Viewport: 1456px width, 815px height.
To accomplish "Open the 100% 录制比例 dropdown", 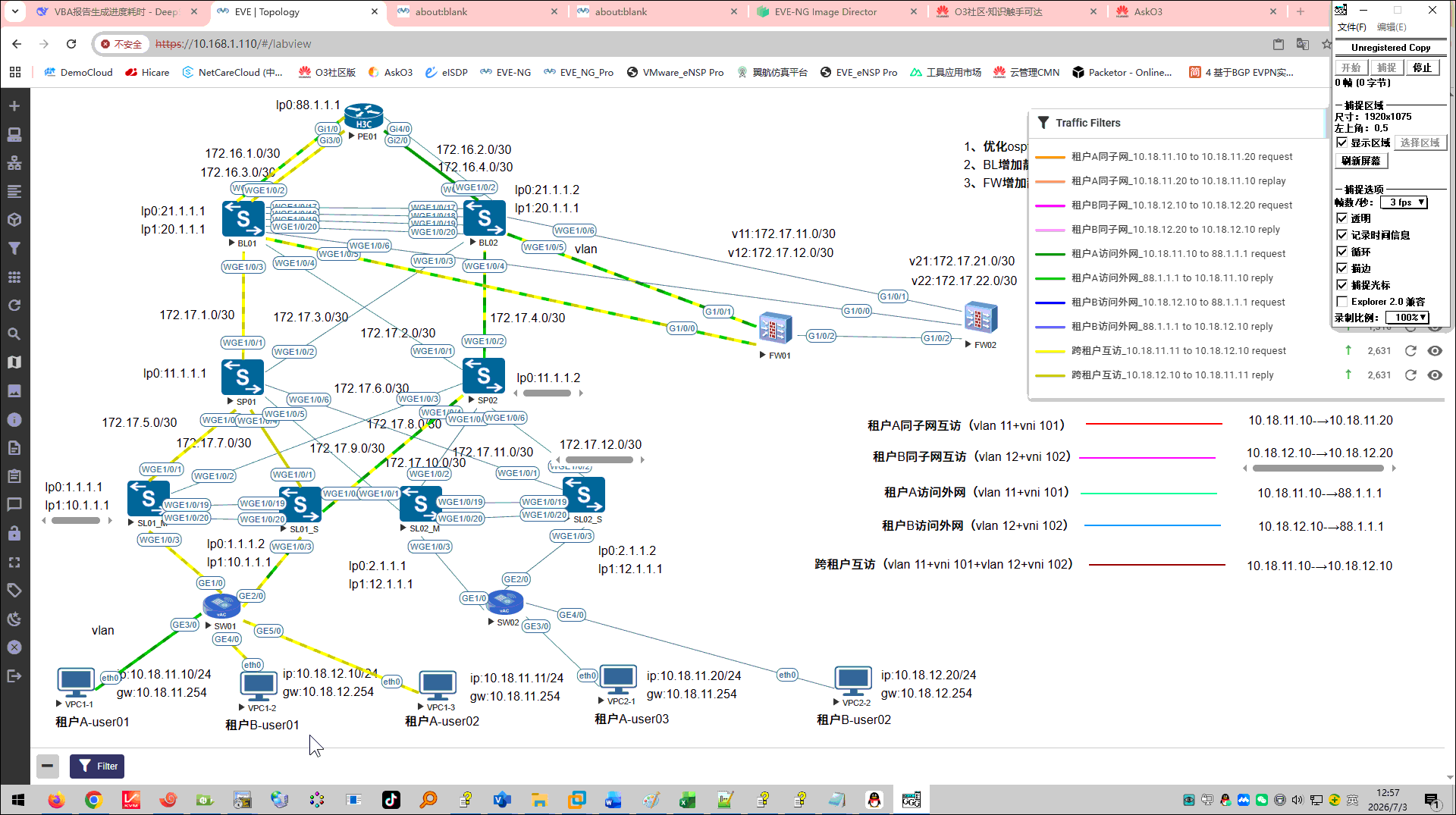I will [x=1407, y=318].
